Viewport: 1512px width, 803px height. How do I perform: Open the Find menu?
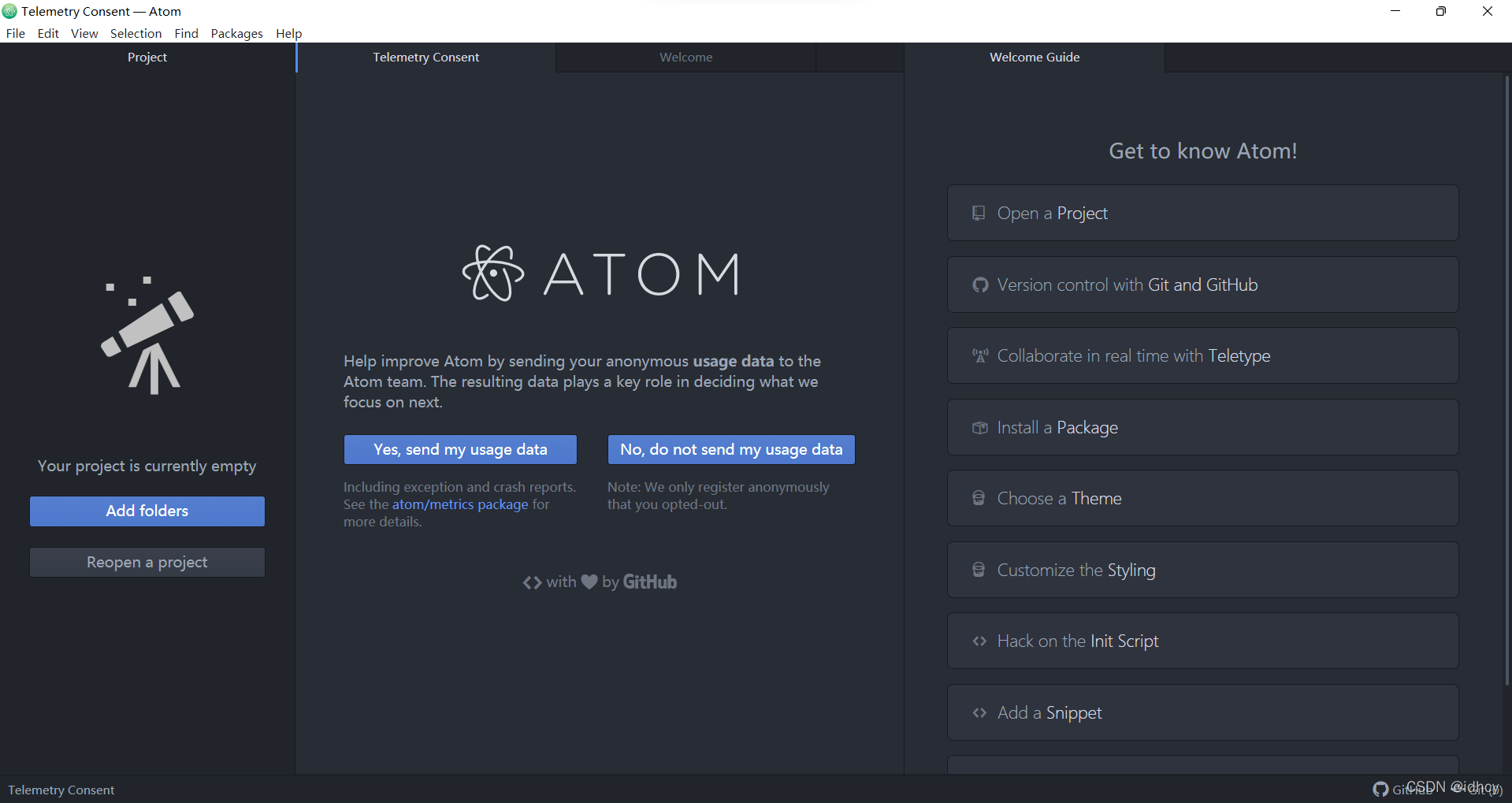(x=186, y=33)
